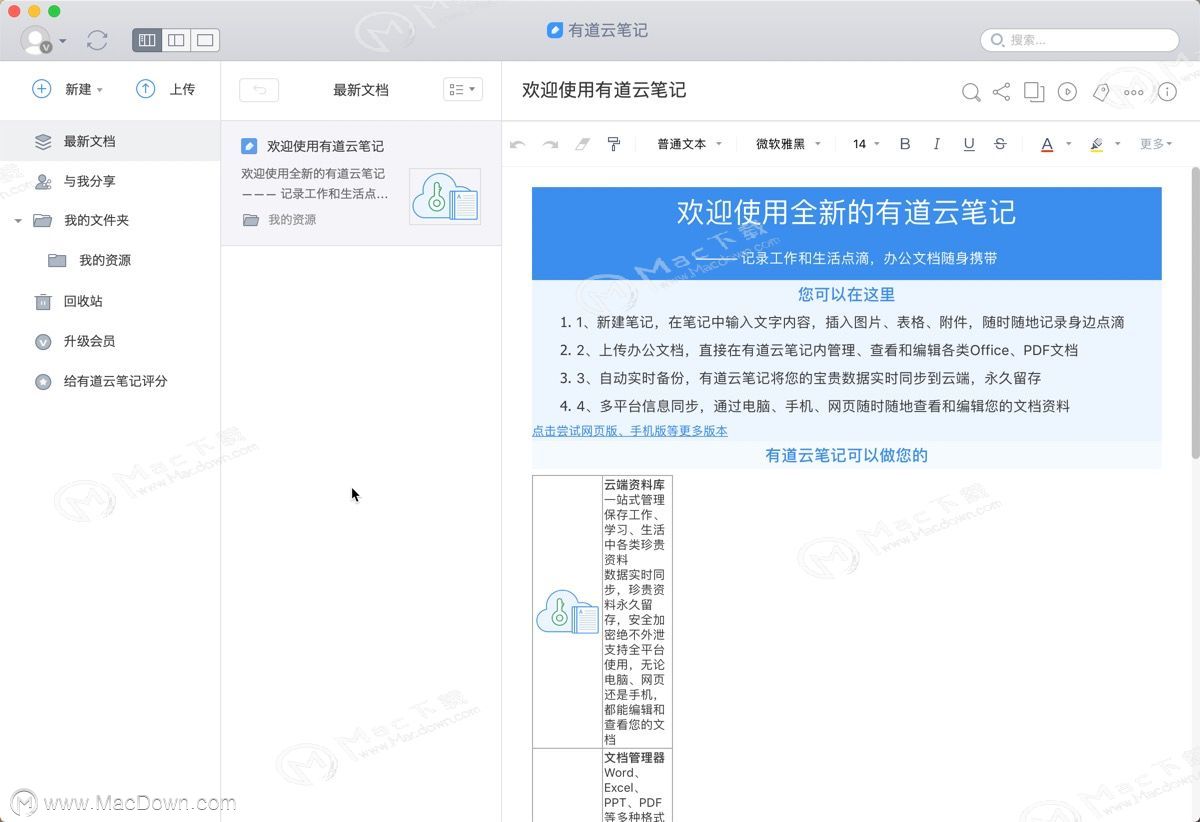
Task: Select 最新文档 in the sidebar
Action: pyautogui.click(x=110, y=141)
